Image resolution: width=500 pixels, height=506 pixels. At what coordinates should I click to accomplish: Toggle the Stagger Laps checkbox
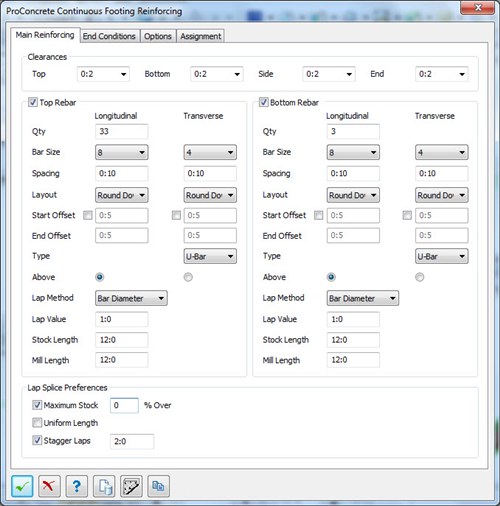click(37, 440)
